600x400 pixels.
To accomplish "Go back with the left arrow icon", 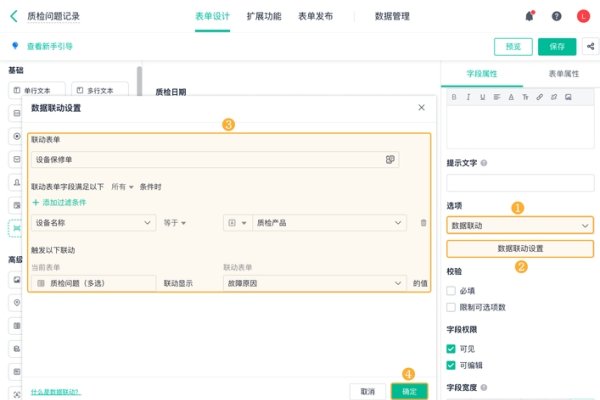I will coord(14,16).
